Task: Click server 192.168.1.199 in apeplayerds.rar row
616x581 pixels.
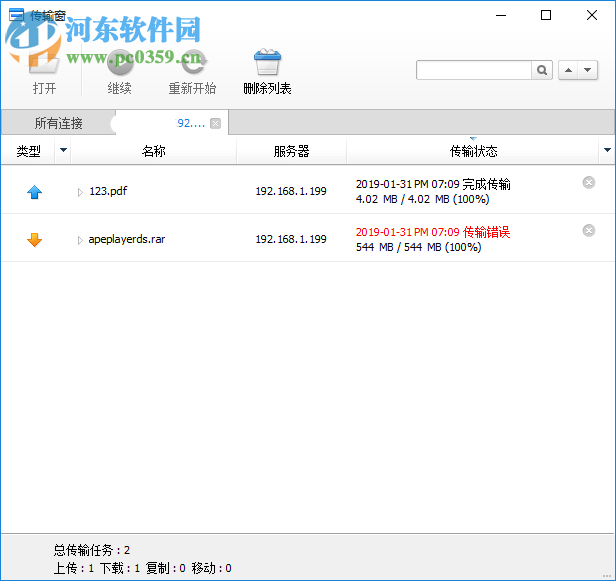Action: 291,239
